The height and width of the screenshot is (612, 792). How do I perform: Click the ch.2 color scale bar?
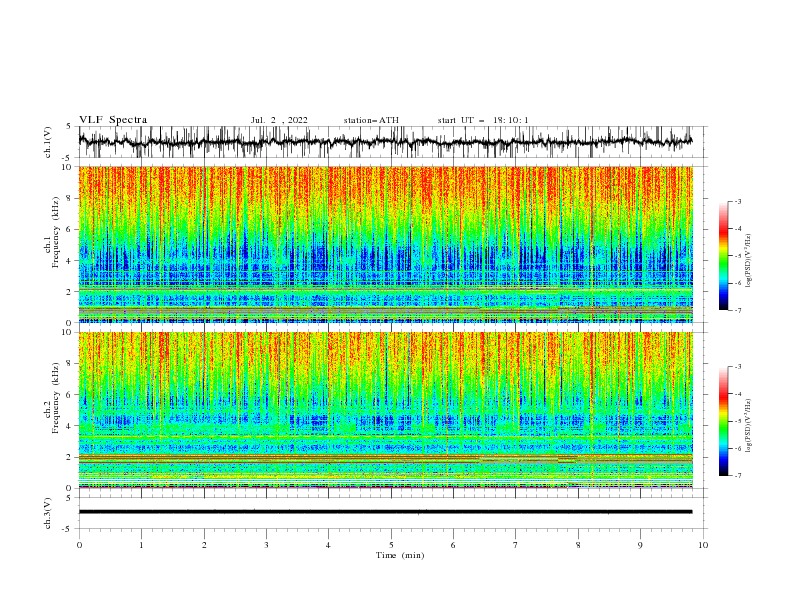pyautogui.click(x=723, y=421)
